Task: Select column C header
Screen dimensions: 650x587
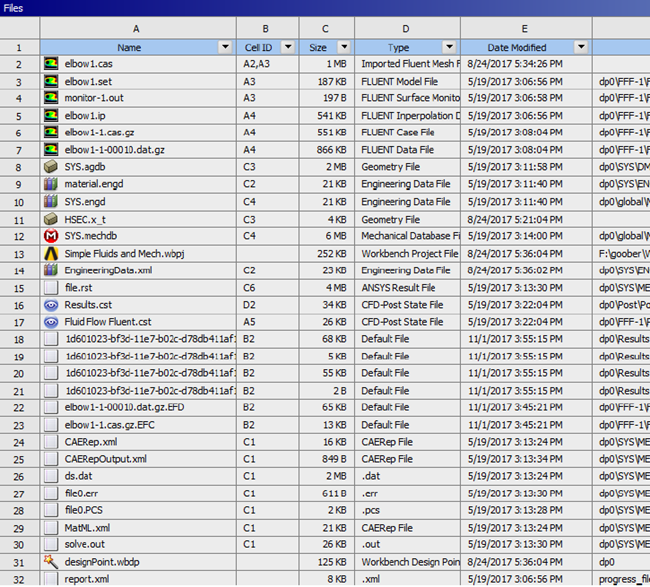Action: click(x=327, y=29)
